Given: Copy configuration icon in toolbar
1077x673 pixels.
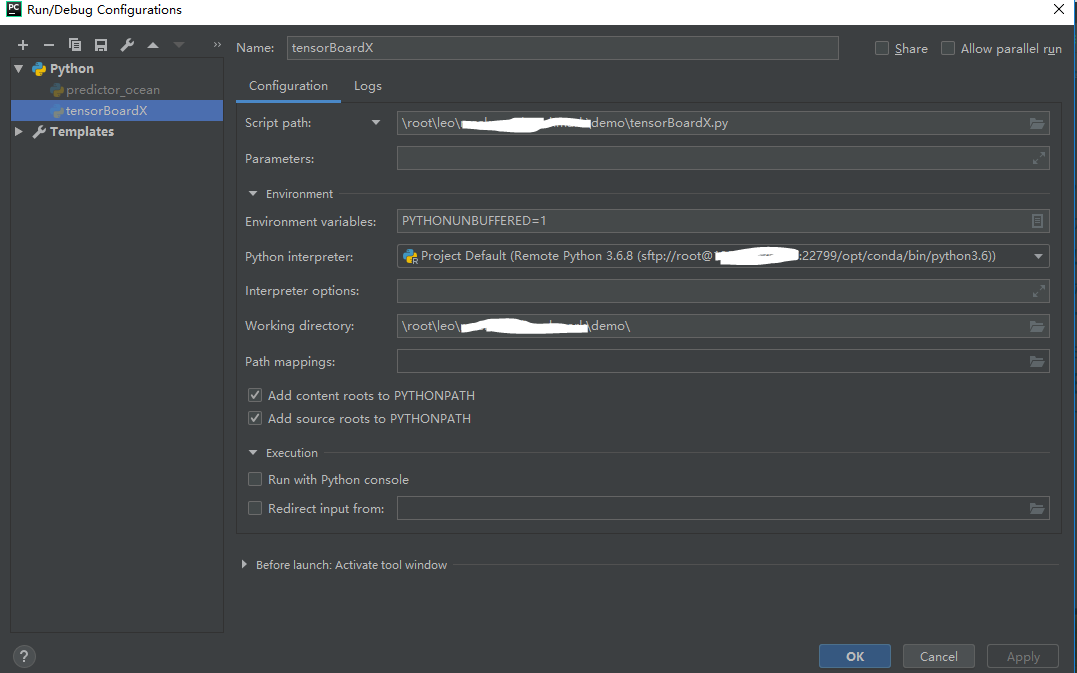Looking at the screenshot, I should 75,45.
